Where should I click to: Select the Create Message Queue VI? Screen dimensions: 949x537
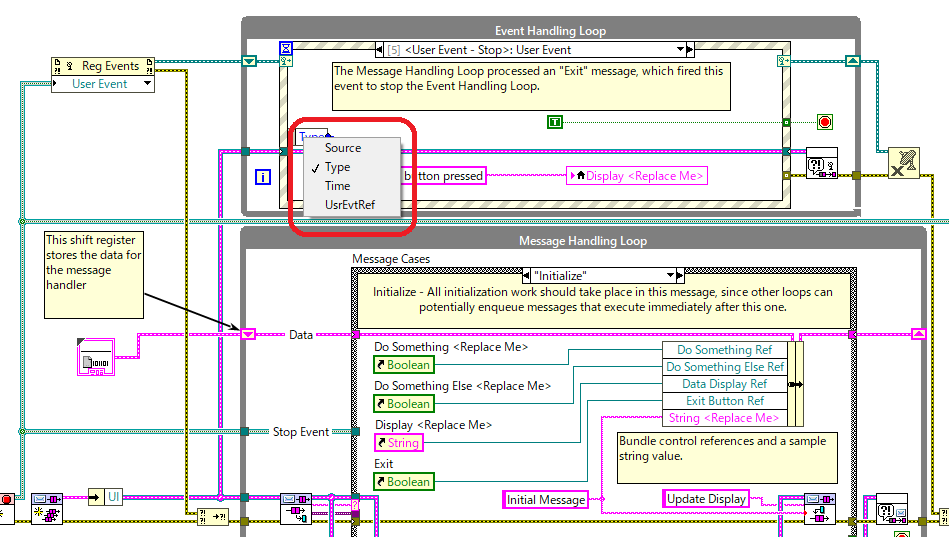(x=47, y=509)
